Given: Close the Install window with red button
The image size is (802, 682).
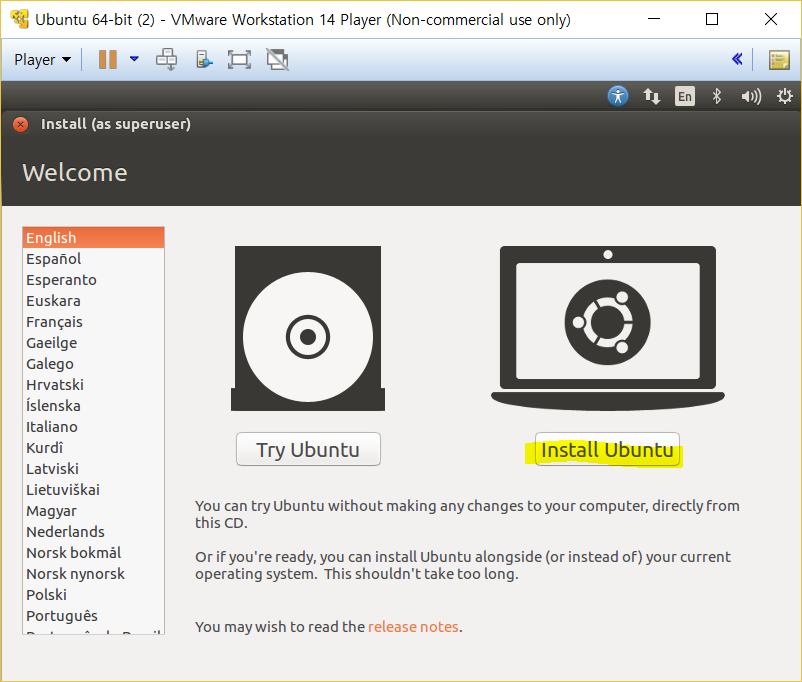Looking at the screenshot, I should click(x=20, y=124).
